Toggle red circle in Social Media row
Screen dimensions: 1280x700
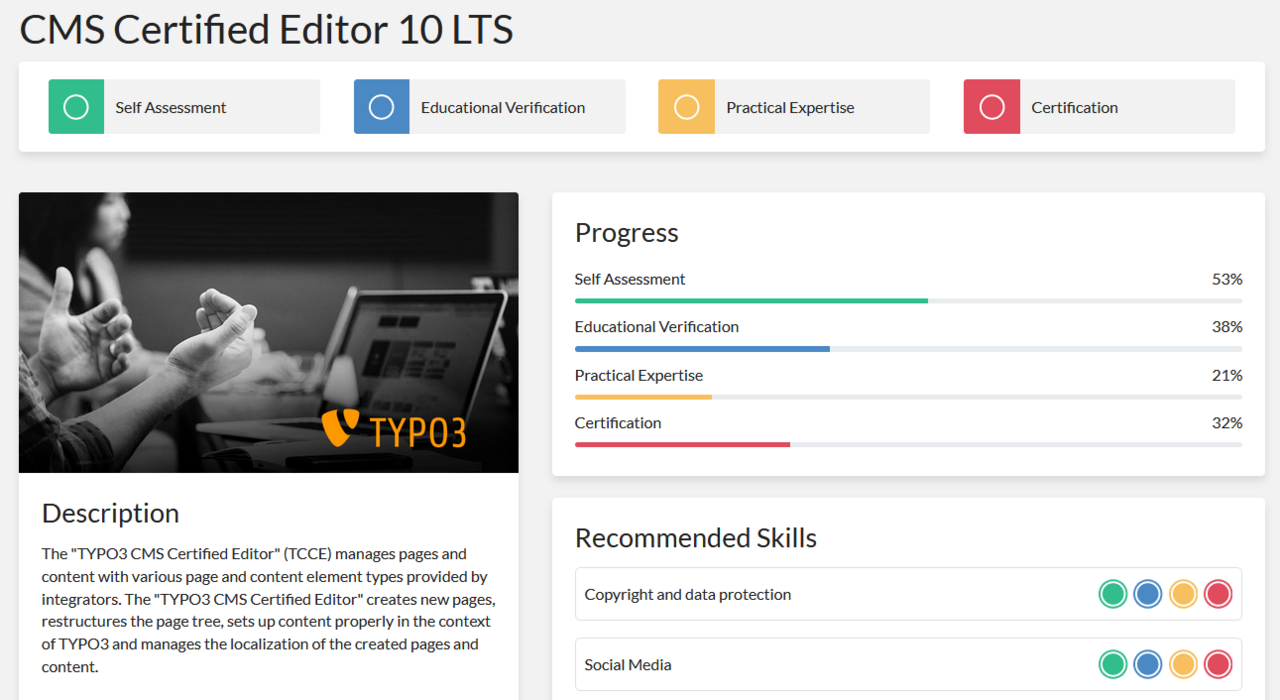pos(1218,664)
